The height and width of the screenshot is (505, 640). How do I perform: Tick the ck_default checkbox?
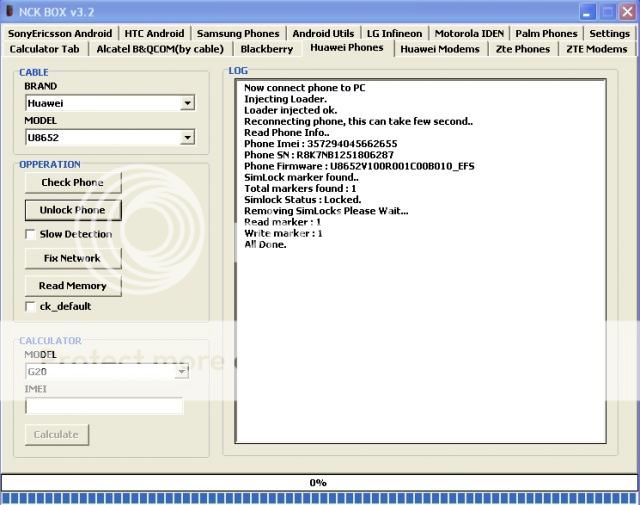tap(31, 306)
